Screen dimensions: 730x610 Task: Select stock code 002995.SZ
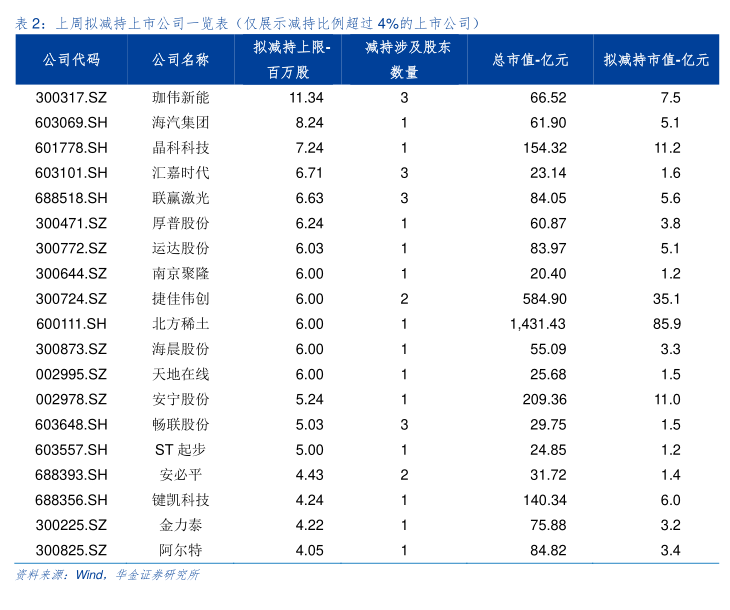(x=71, y=374)
